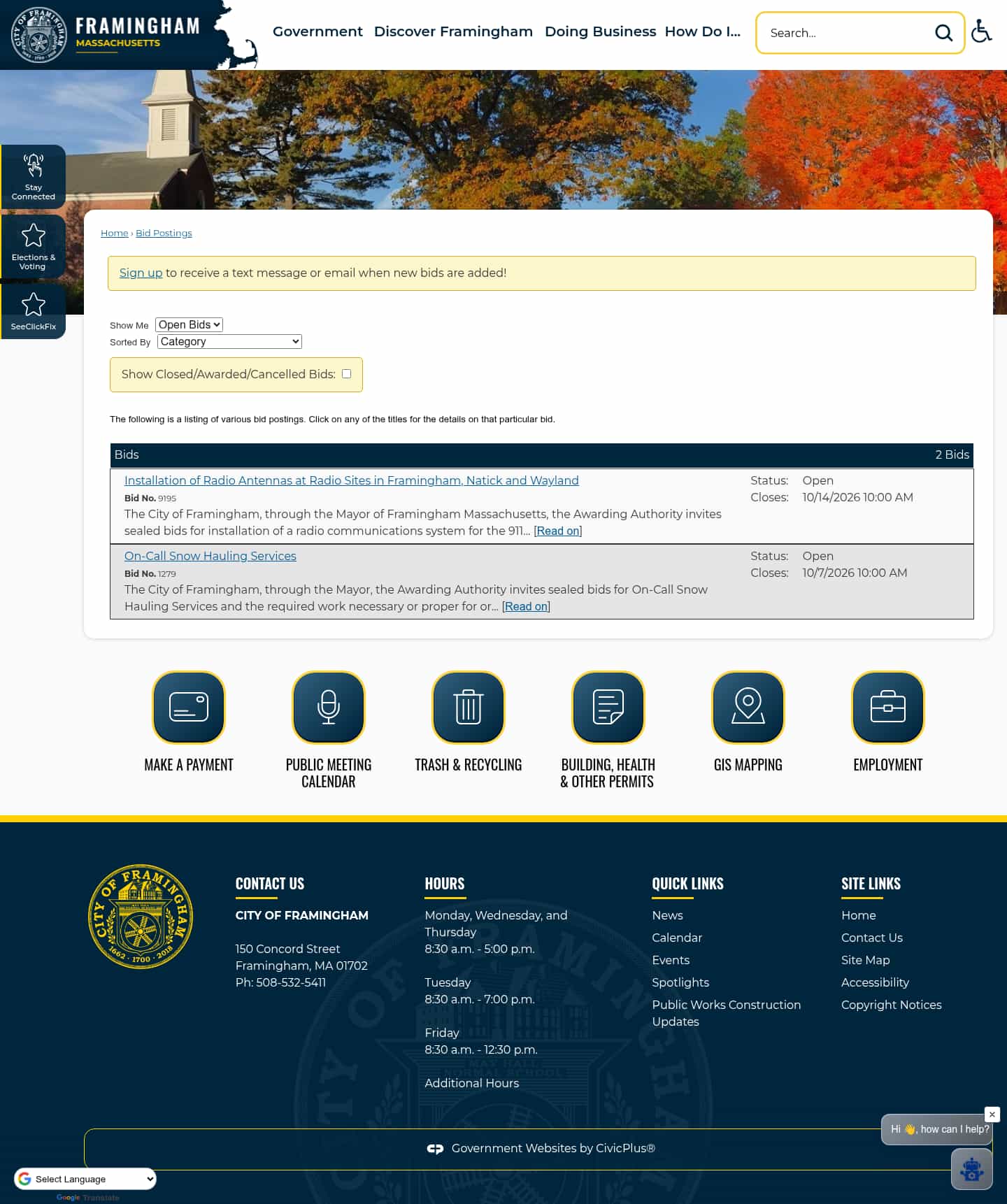Close the chat help bubble
This screenshot has width=1007, height=1204.
[x=992, y=1115]
